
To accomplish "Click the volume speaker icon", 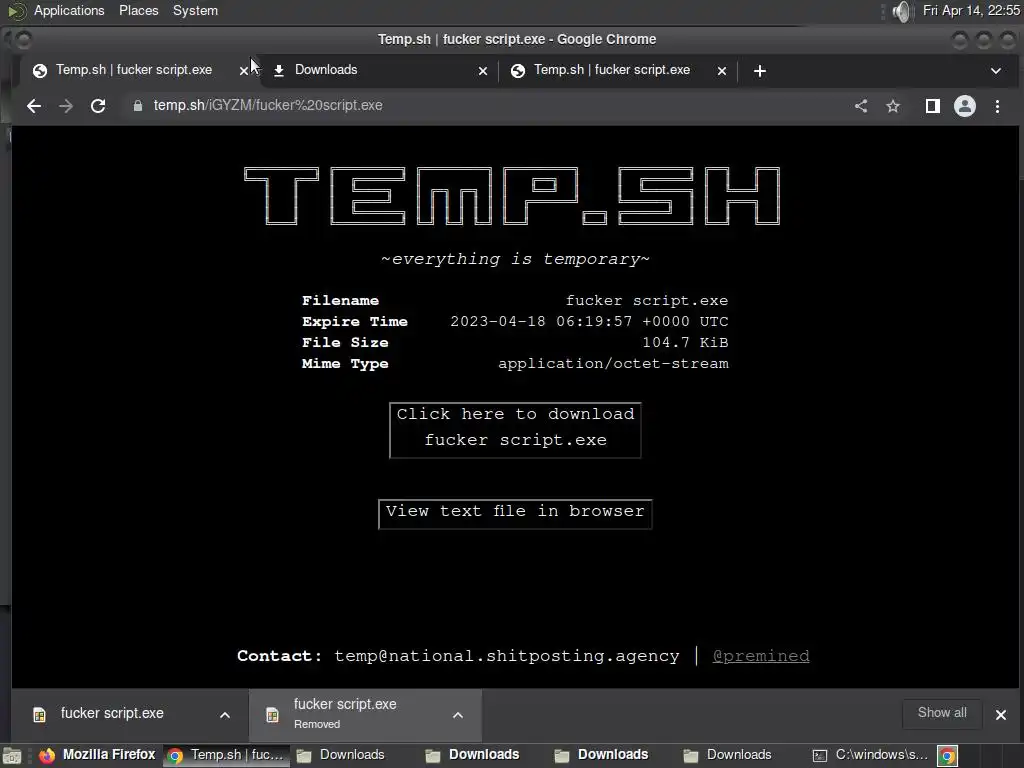I will pyautogui.click(x=901, y=11).
